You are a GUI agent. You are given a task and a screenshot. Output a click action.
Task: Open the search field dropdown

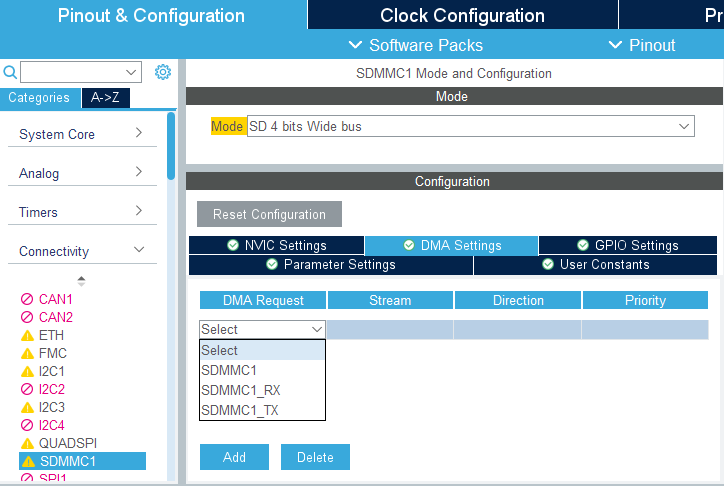[x=131, y=73]
